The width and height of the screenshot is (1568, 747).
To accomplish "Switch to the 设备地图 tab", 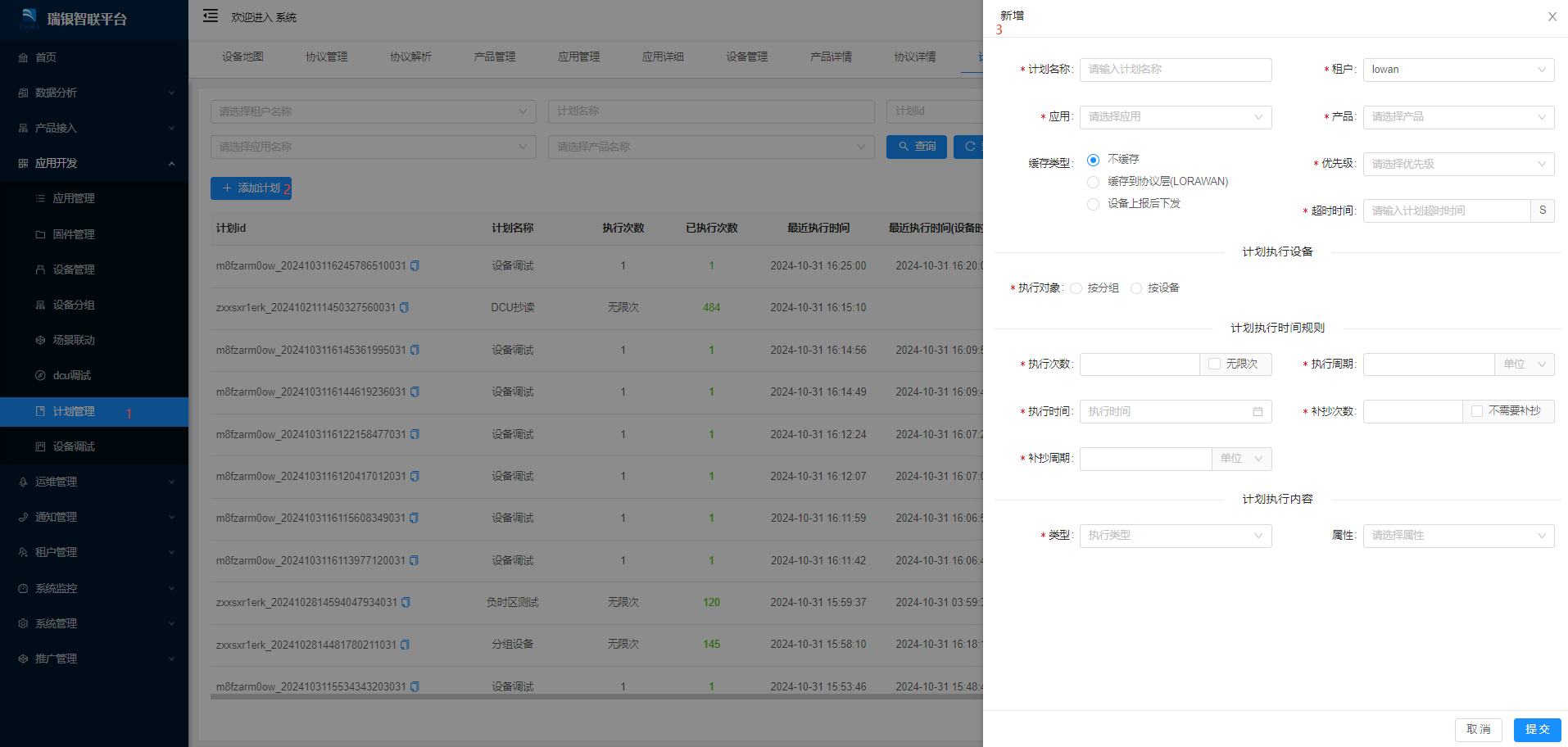I will pyautogui.click(x=242, y=57).
